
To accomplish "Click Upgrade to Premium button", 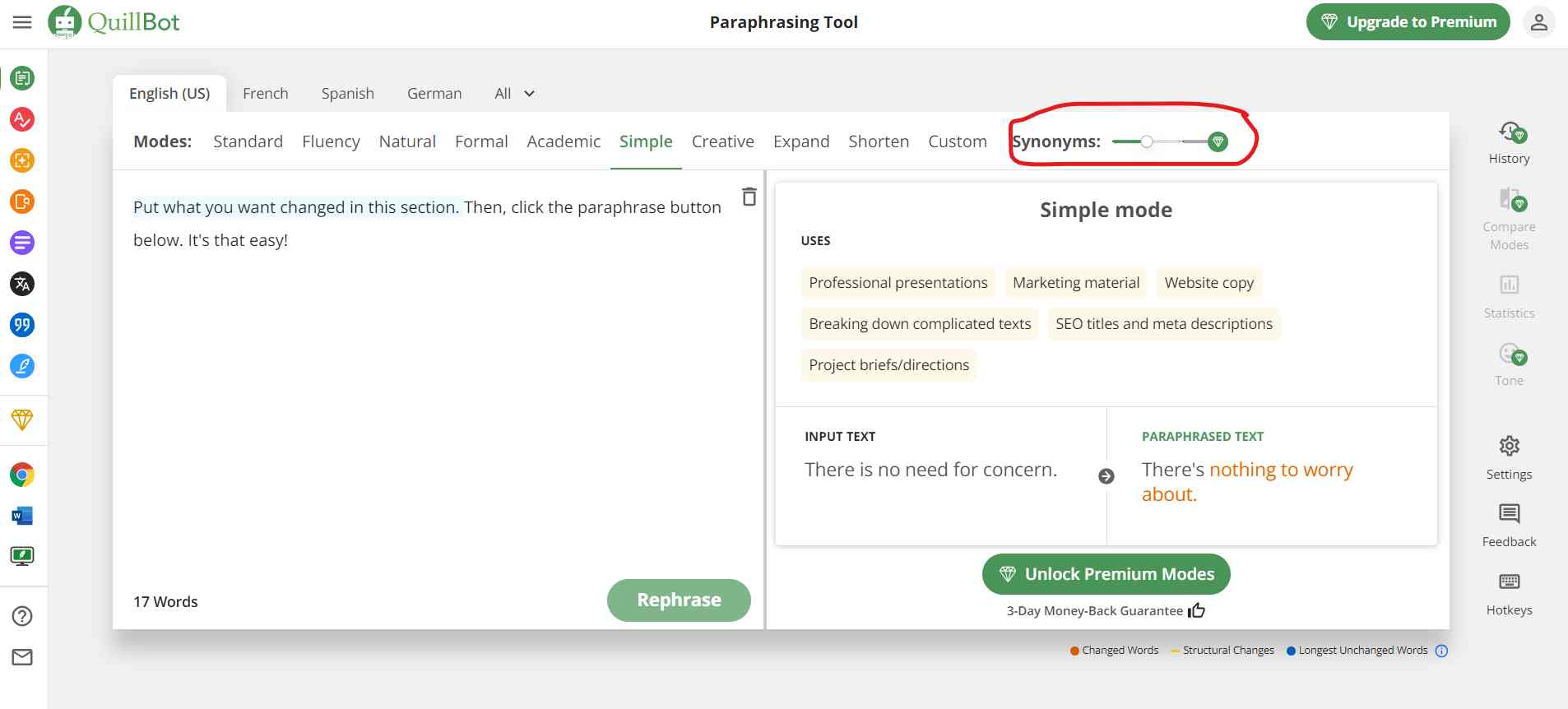I will (x=1408, y=22).
